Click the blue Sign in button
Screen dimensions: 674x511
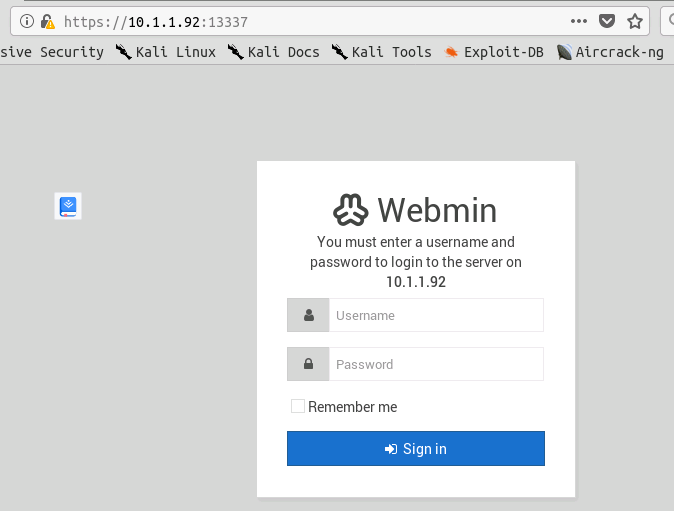[416, 448]
